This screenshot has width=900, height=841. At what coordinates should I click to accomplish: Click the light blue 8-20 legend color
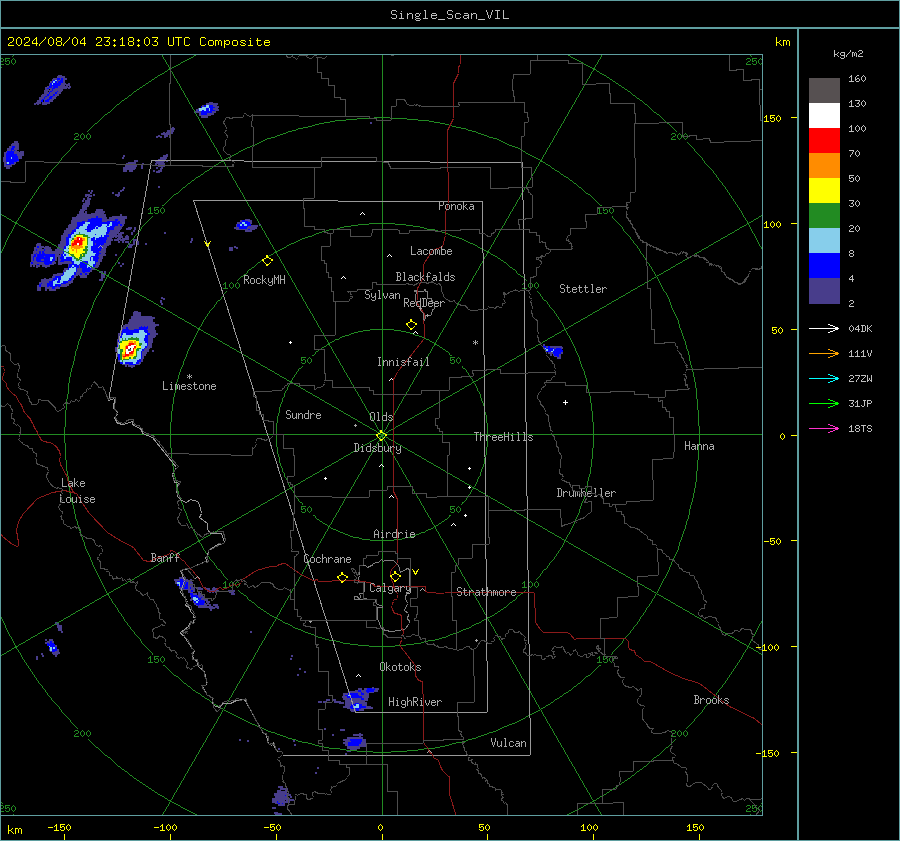[824, 241]
